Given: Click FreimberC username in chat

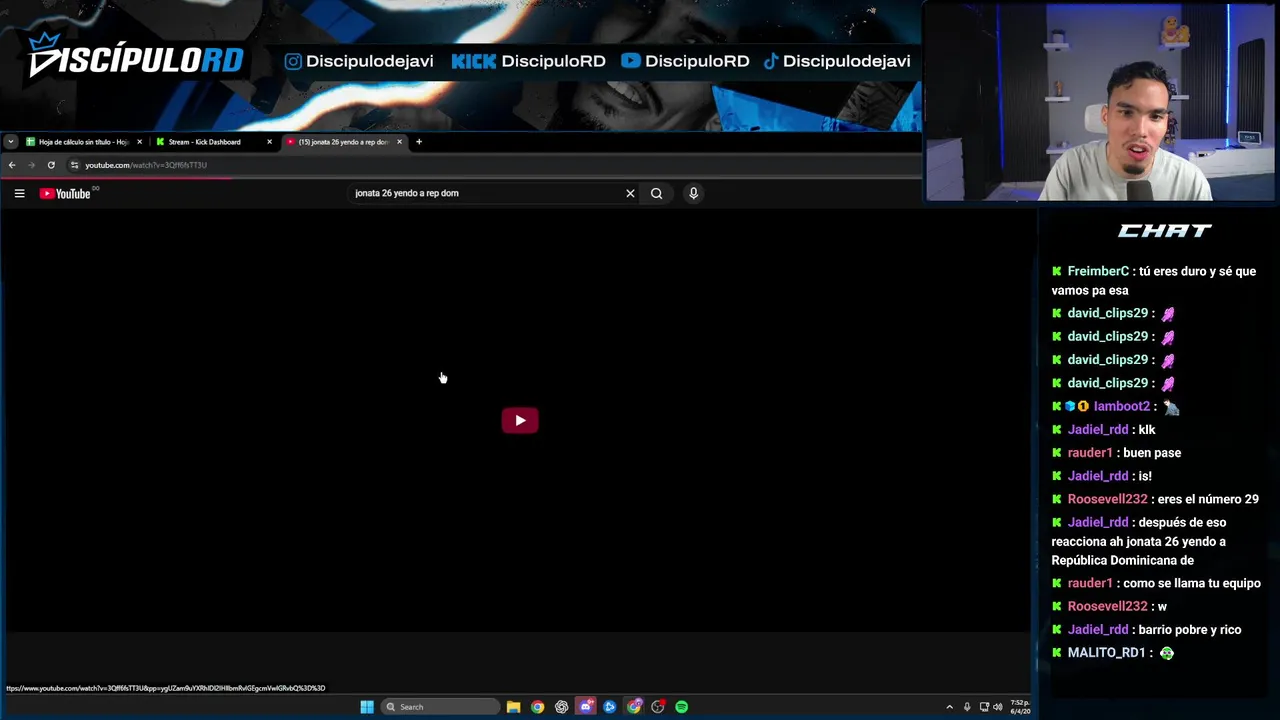Looking at the screenshot, I should point(1098,271).
